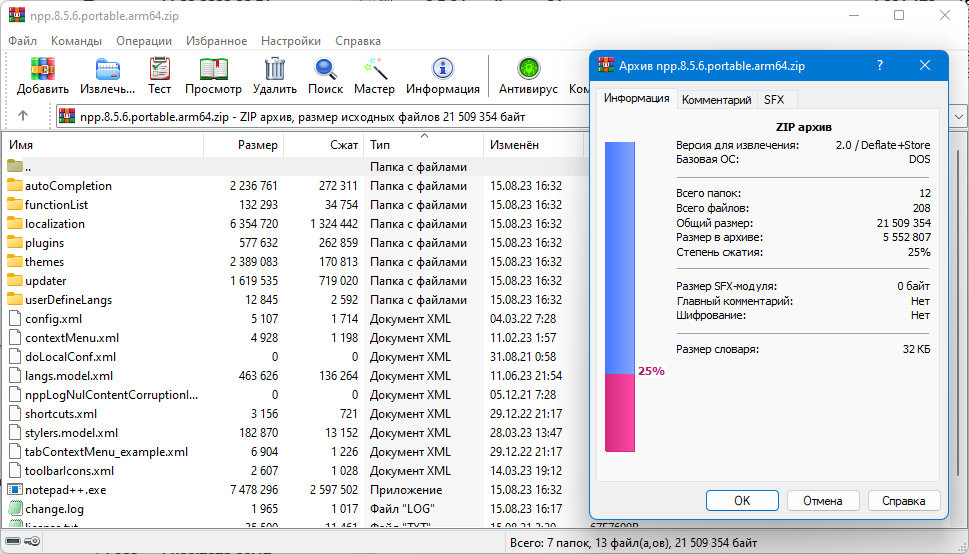Click WinRAR icon in dialog title bar
This screenshot has width=969, height=554.
pos(606,66)
